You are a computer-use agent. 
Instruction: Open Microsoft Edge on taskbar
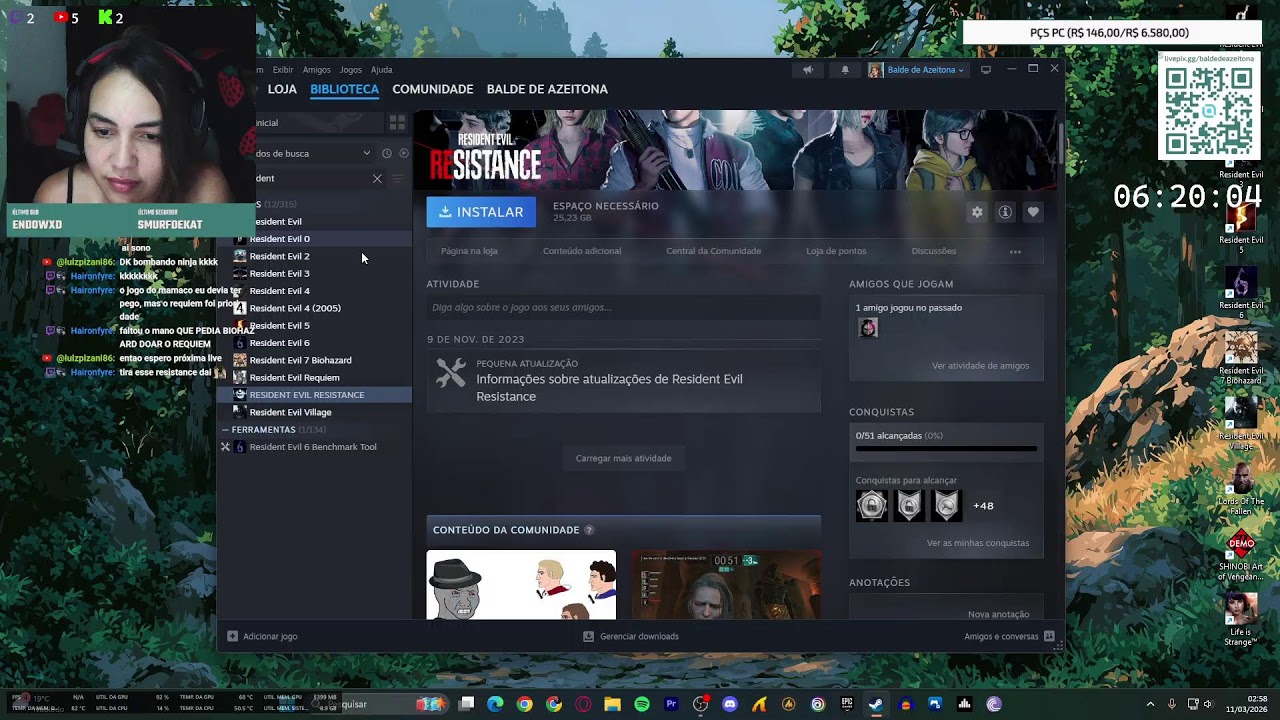(x=495, y=704)
